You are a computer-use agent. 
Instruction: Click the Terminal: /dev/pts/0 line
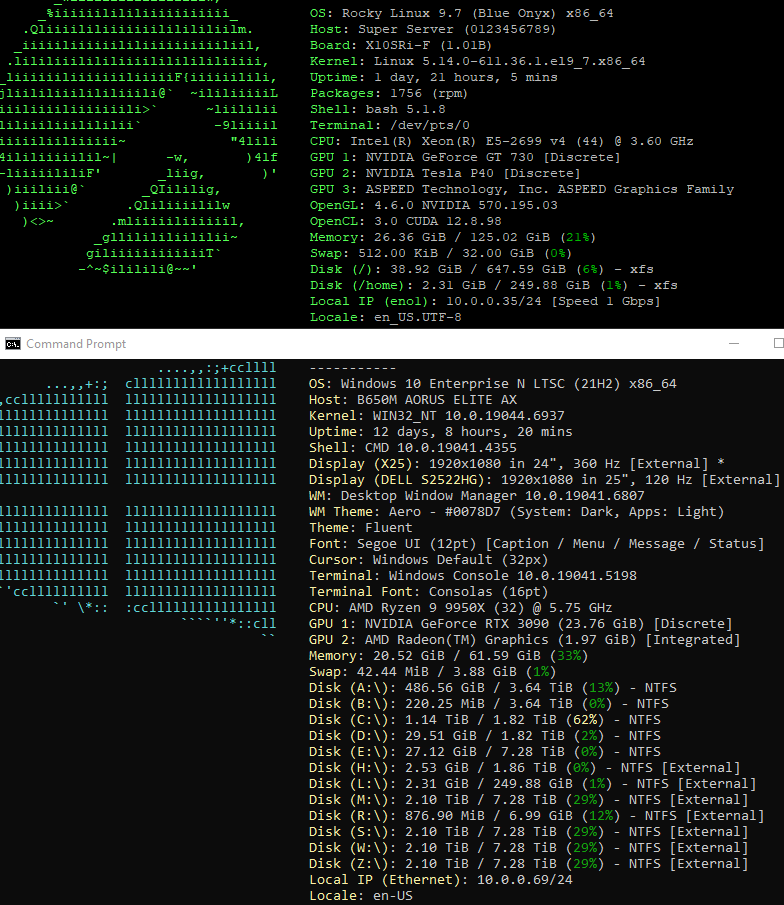coord(390,125)
